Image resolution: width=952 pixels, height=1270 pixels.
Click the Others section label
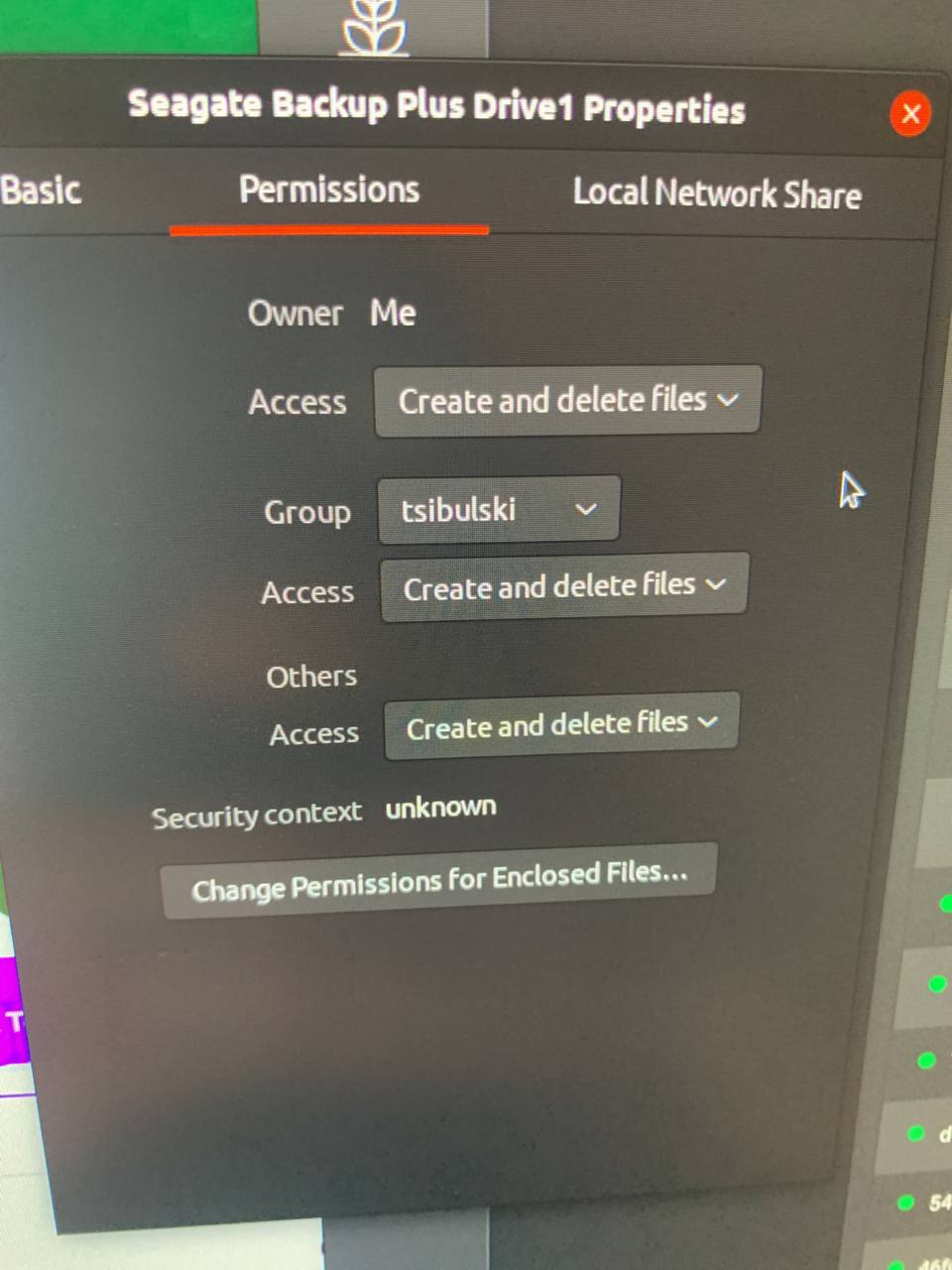point(311,677)
